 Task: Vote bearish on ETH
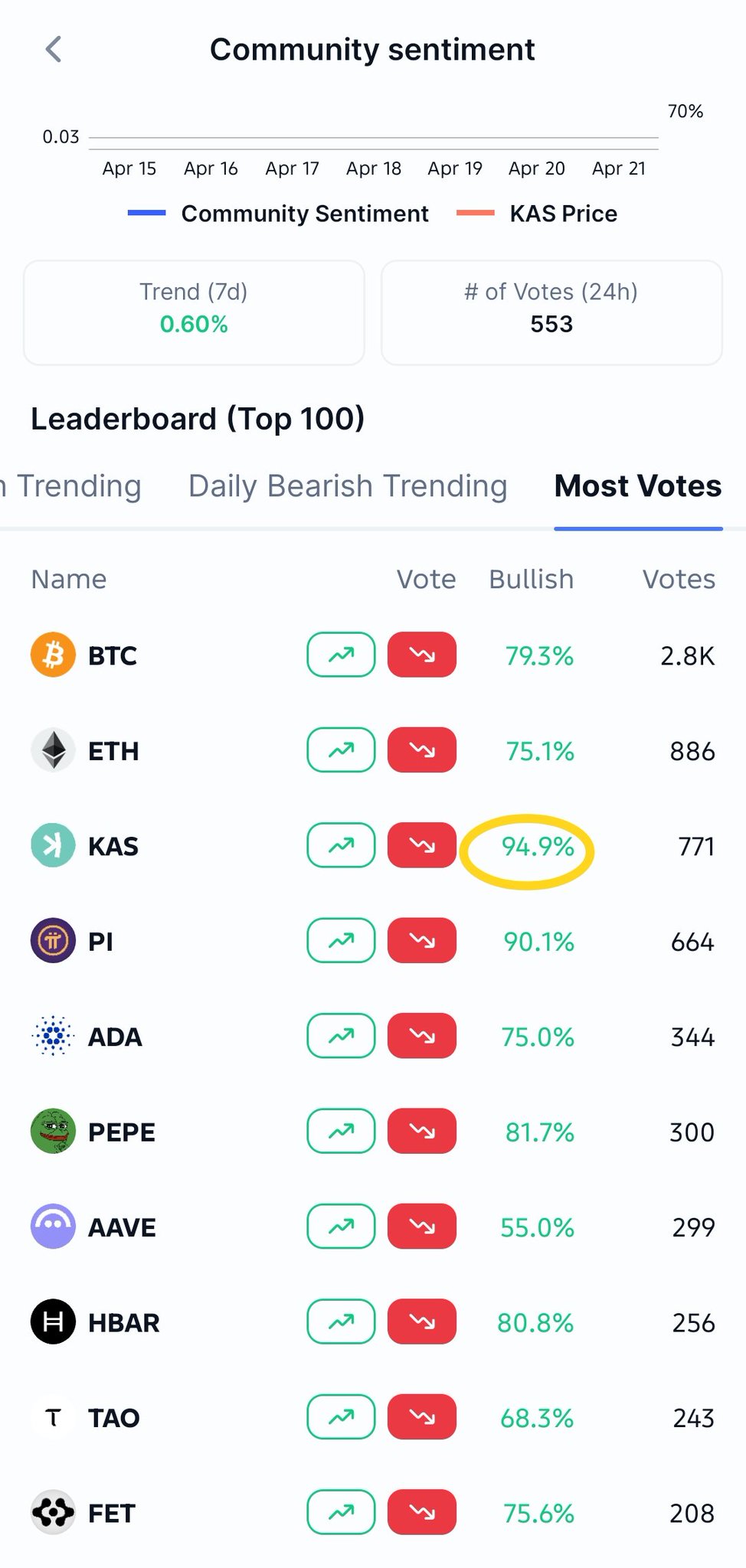point(422,750)
